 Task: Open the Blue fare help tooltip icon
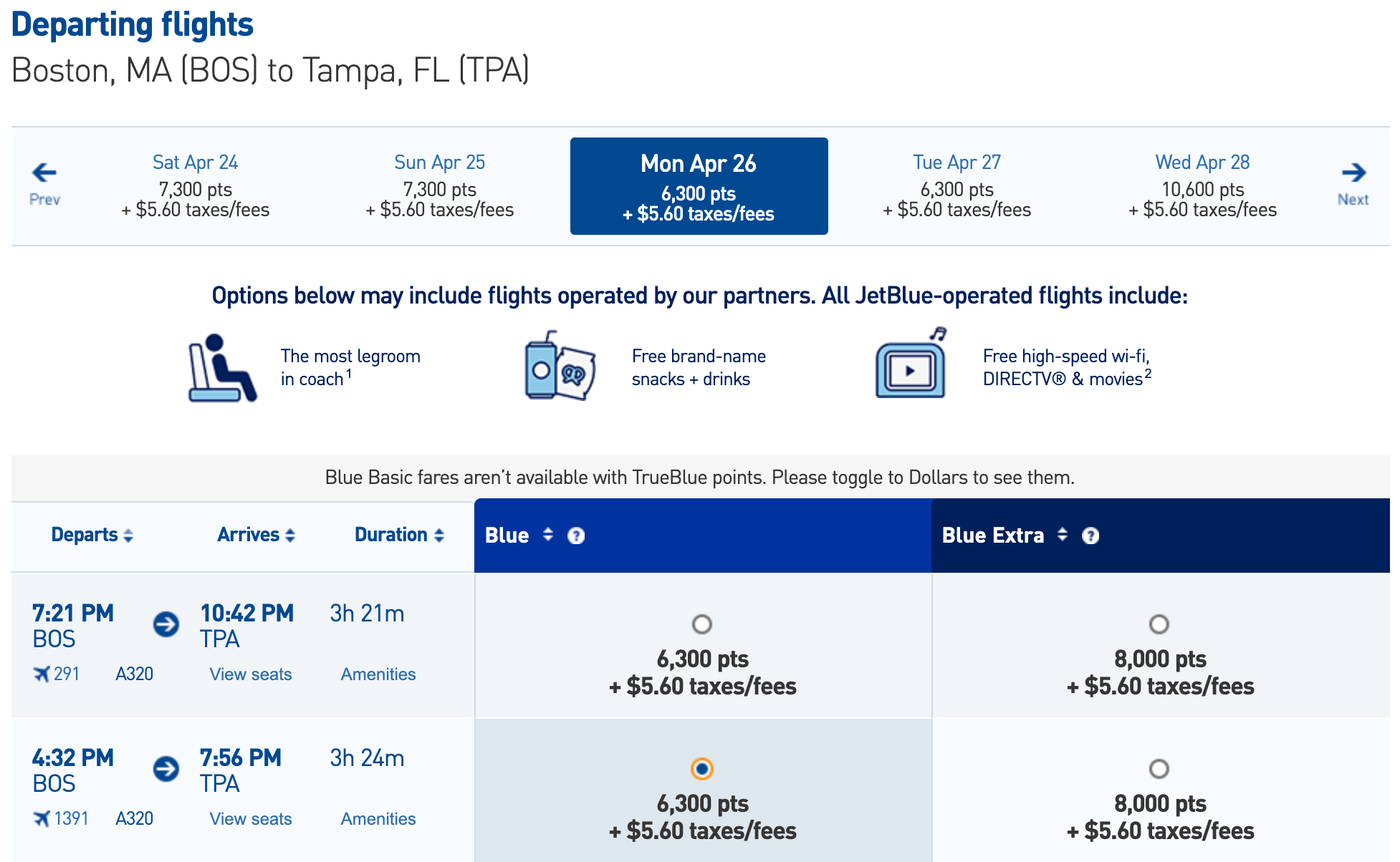[576, 535]
